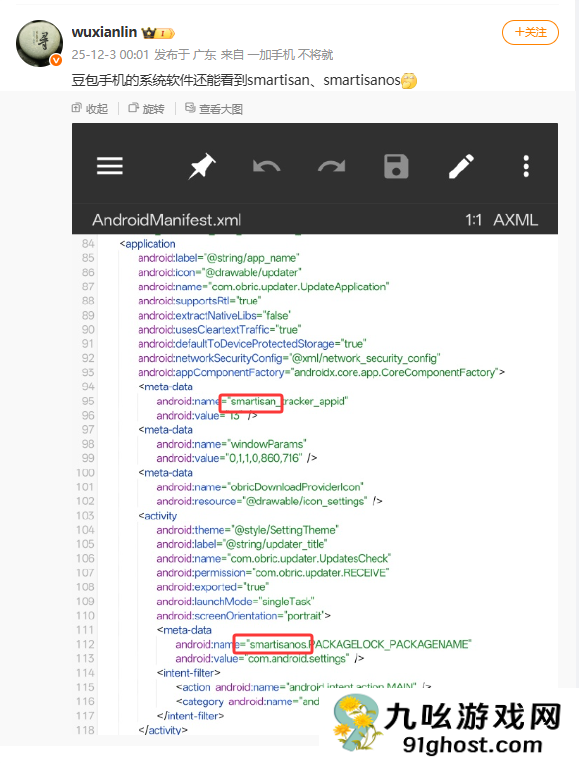Click the screenOrientation="portrait" line
Screen dimensions: 579x763
(243, 616)
